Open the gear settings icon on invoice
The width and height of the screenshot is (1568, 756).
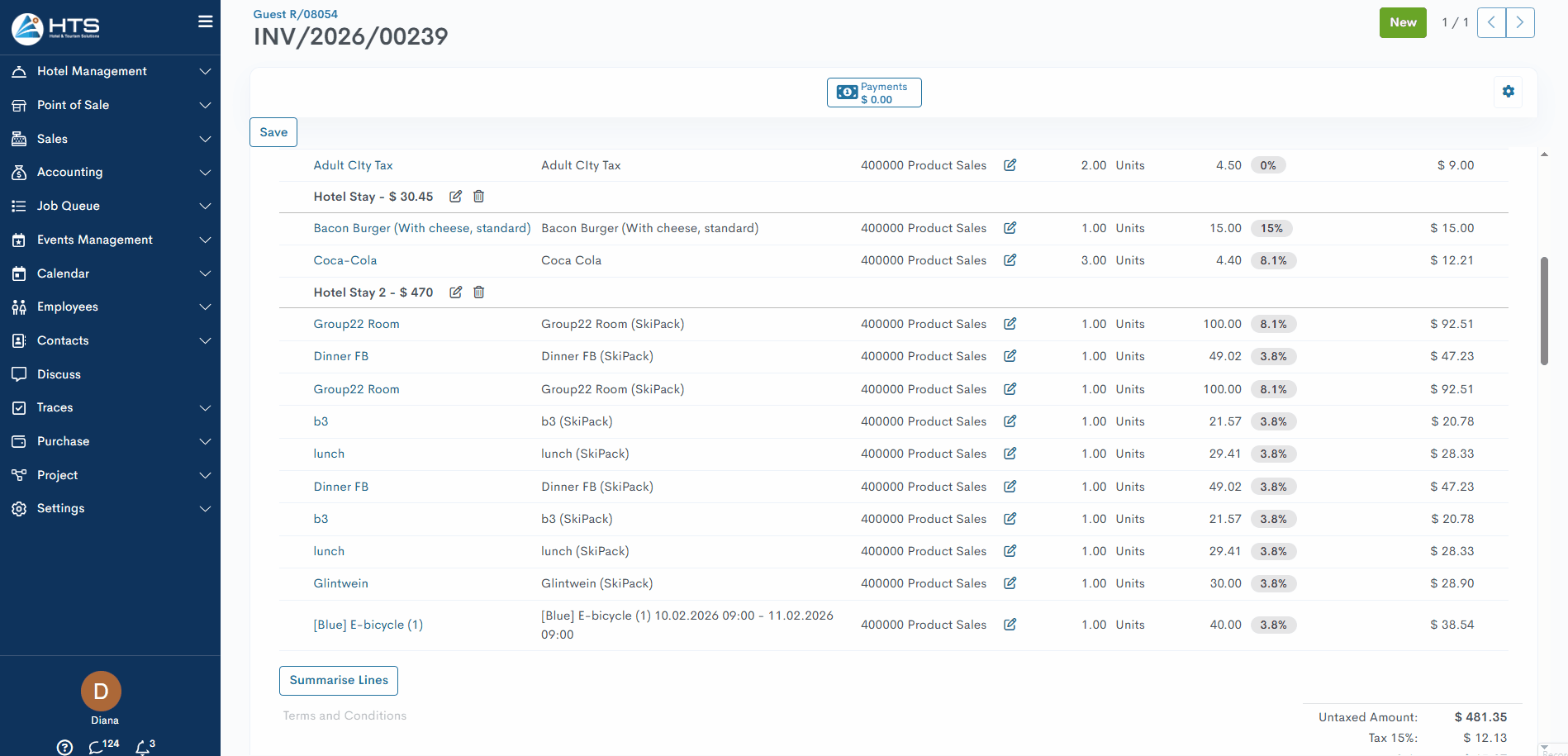tap(1508, 92)
